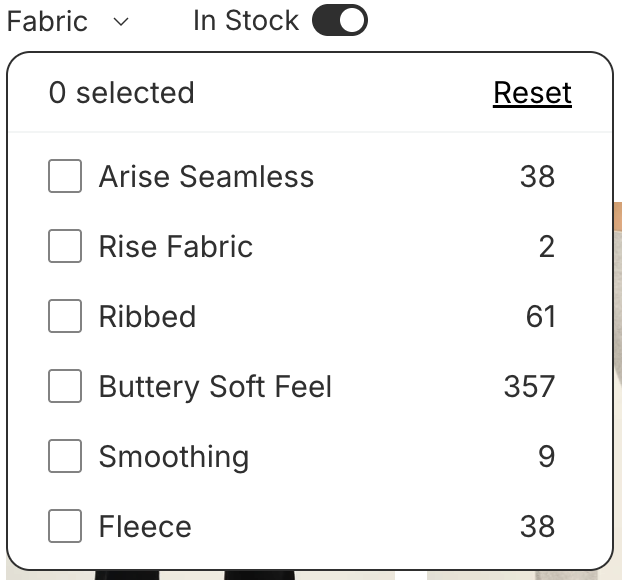Screen dimensions: 622x580
Task: Click the 357 count beside Buttery Soft Feel
Action: click(x=529, y=386)
